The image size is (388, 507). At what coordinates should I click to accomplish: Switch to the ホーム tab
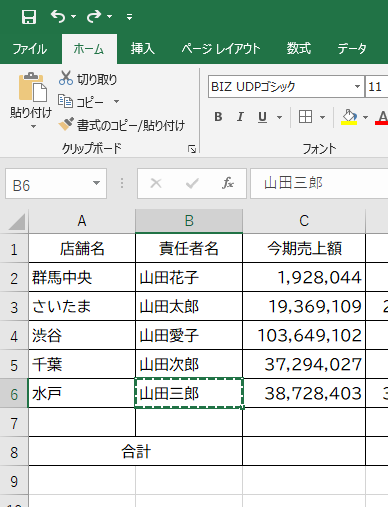point(89,49)
